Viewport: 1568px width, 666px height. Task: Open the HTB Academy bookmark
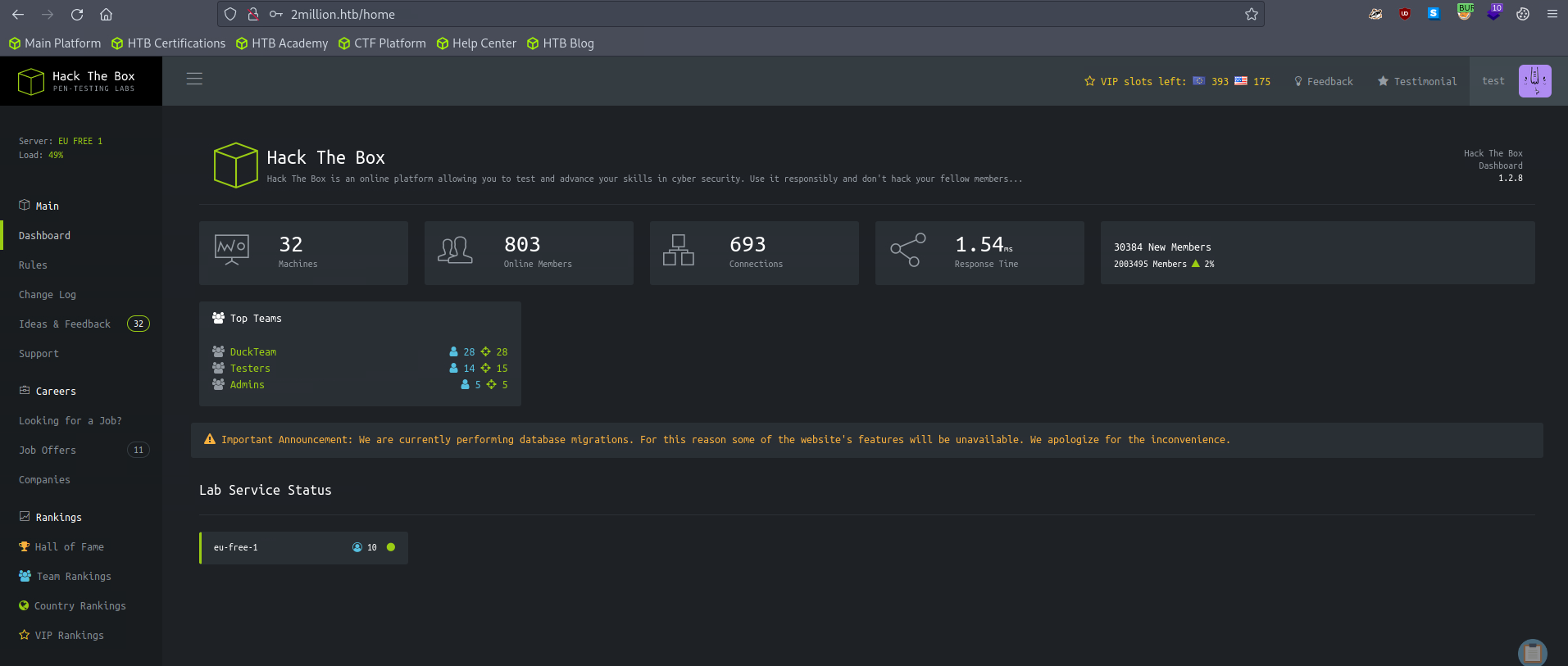(281, 43)
